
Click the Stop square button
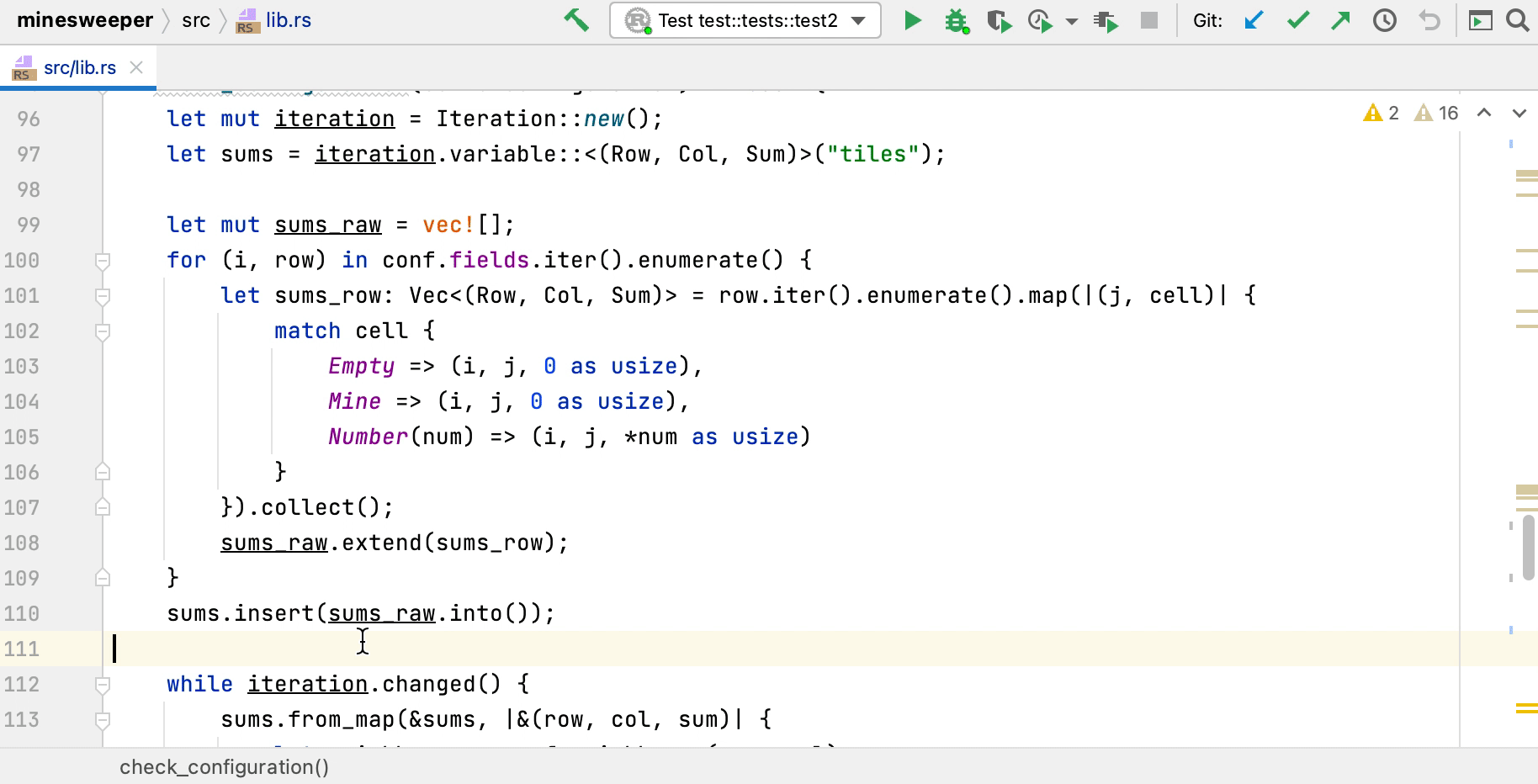[x=1149, y=20]
